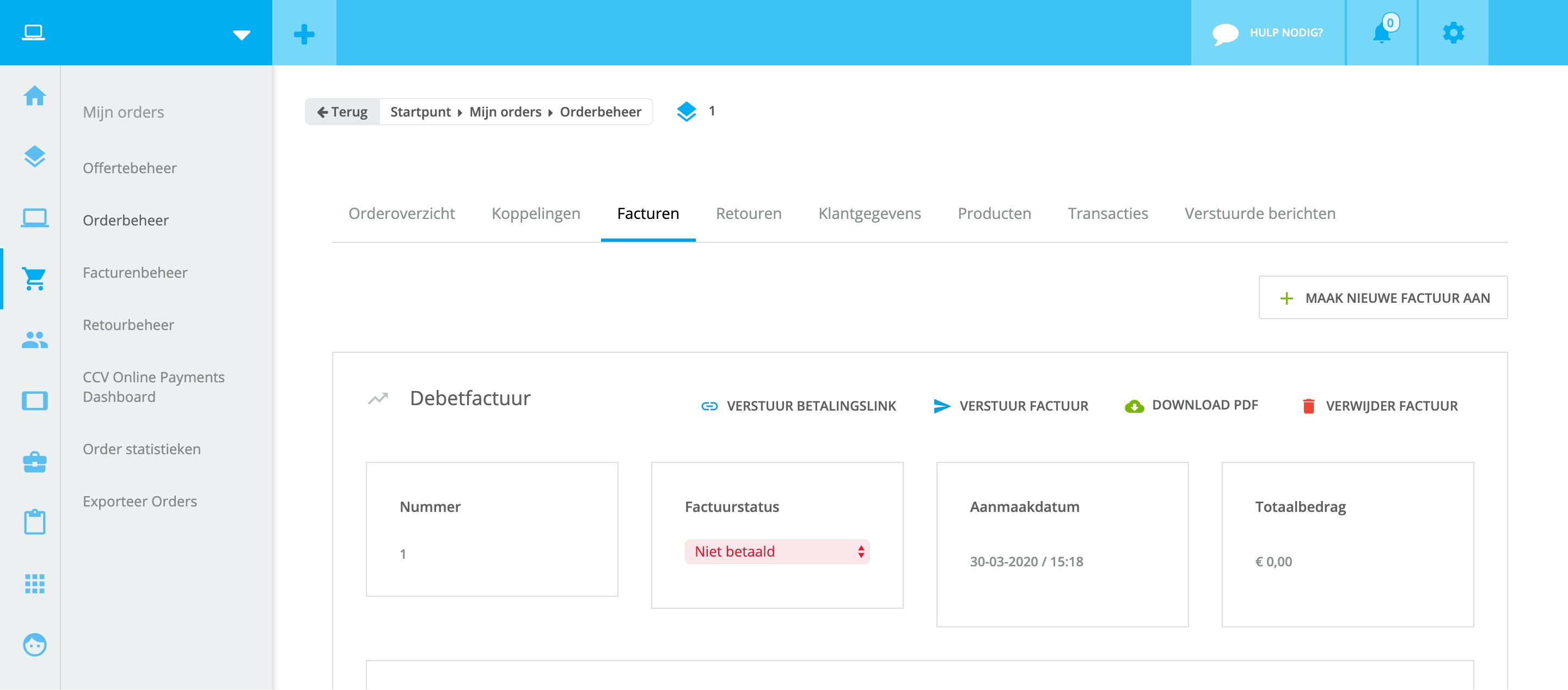
Task: Click Verwijder factuur
Action: [1379, 406]
